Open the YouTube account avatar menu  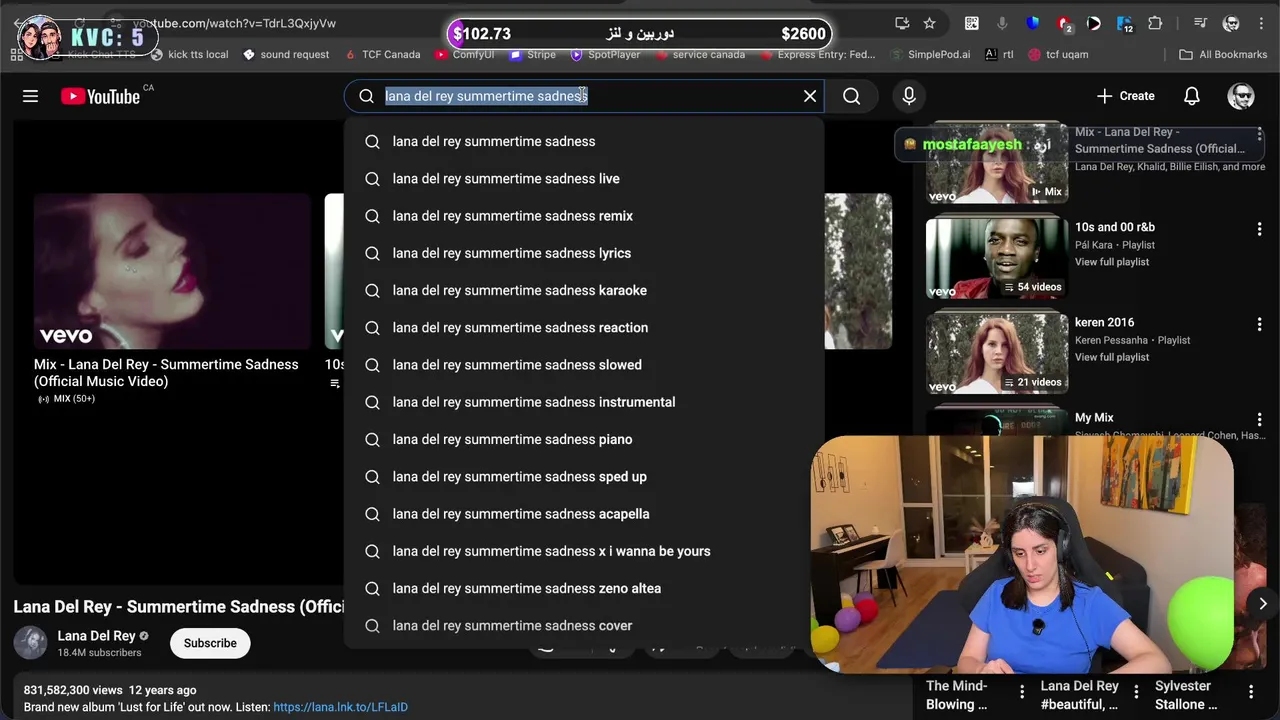tap(1241, 96)
